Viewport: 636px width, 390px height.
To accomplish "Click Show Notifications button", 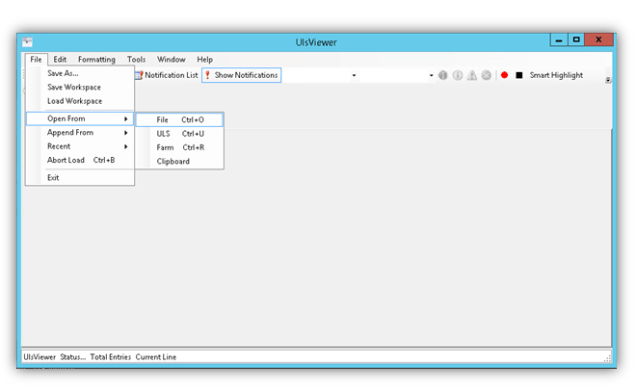I will [x=241, y=75].
